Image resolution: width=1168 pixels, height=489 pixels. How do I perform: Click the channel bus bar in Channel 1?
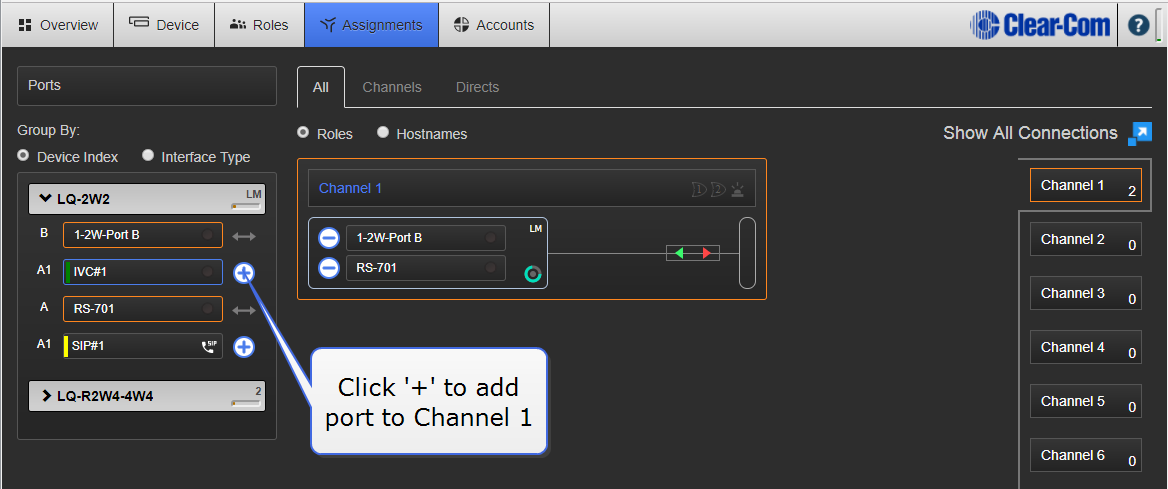[x=747, y=253]
